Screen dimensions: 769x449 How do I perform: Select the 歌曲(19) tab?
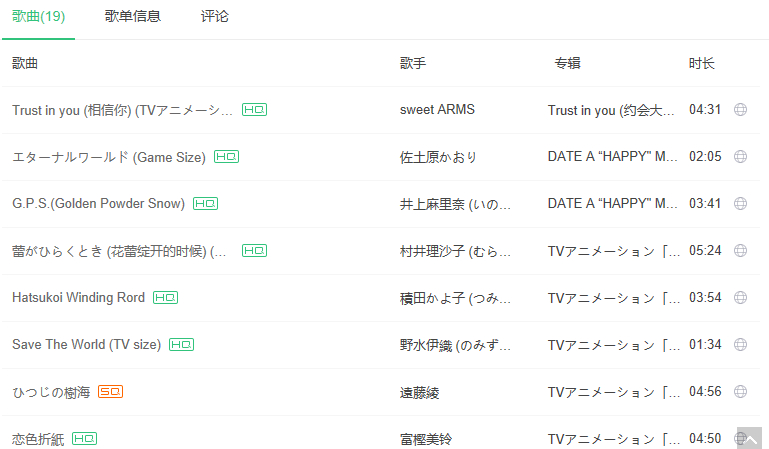point(38,16)
